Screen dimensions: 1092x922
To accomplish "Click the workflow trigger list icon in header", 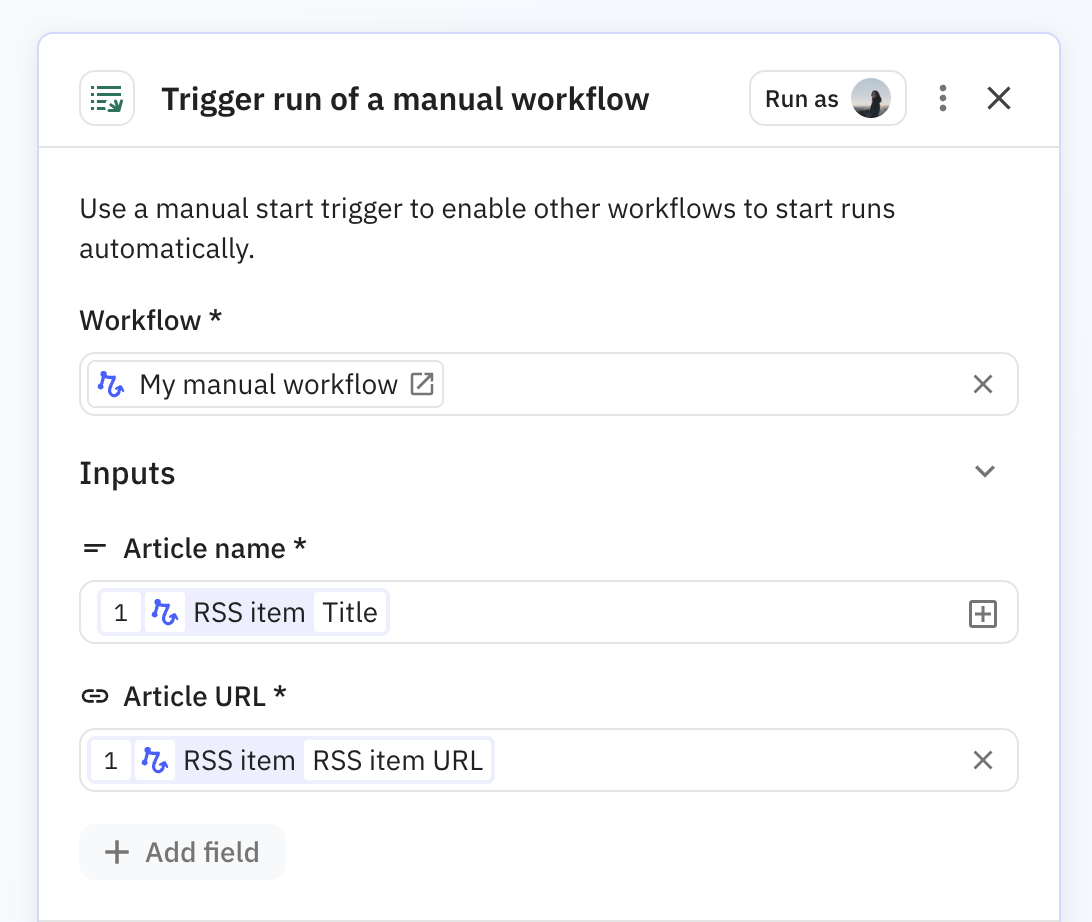I will tap(107, 98).
